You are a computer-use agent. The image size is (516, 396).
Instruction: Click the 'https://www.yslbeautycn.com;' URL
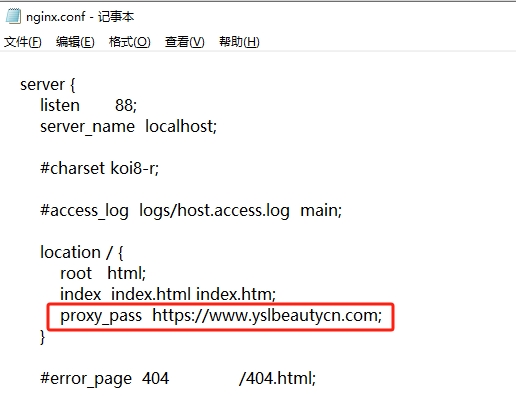click(267, 316)
